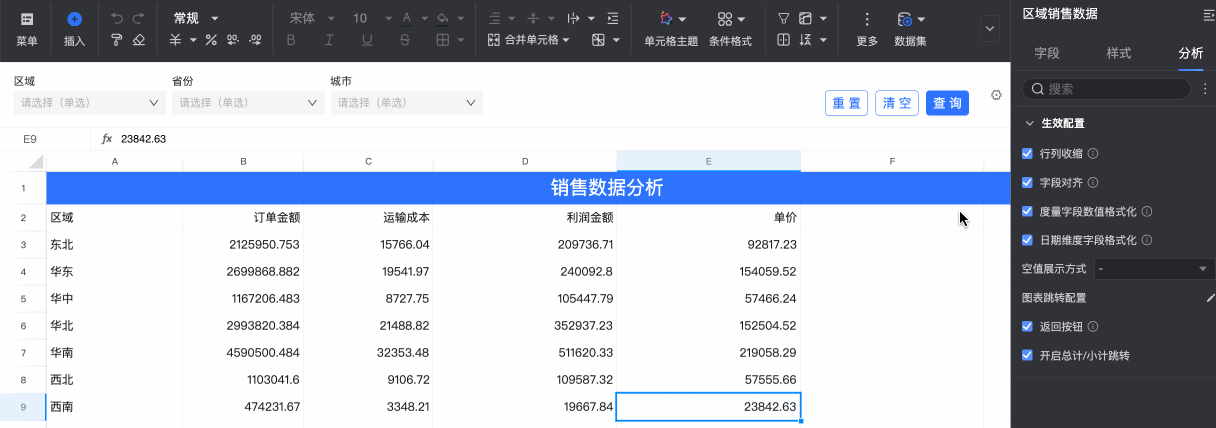The image size is (1216, 428).
Task: Click the underline U icon
Action: [x=367, y=40]
